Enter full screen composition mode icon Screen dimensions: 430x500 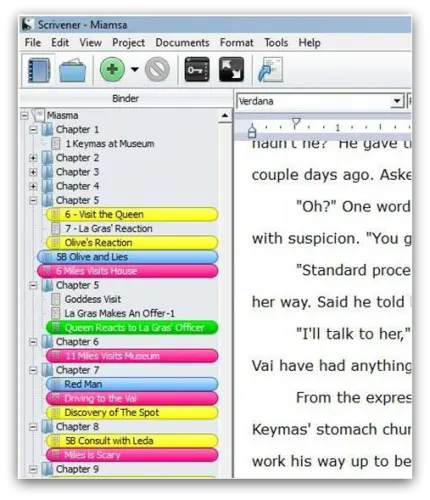coord(231,69)
